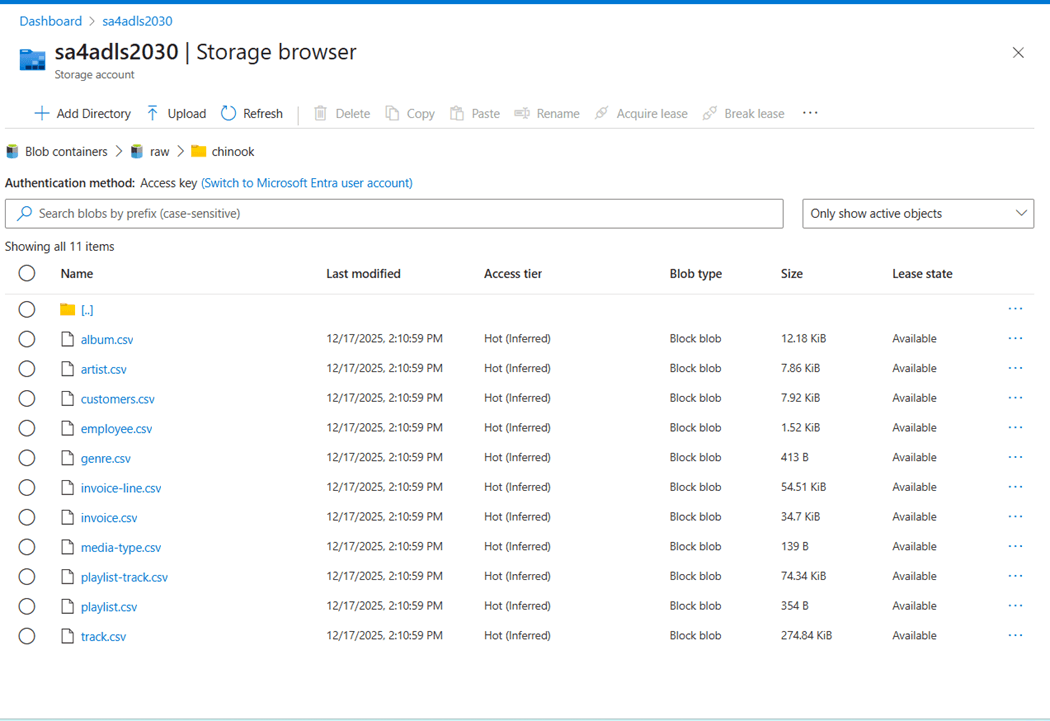Image resolution: width=1050 pixels, height=721 pixels.
Task: Click the Add Directory plus icon
Action: click(42, 114)
